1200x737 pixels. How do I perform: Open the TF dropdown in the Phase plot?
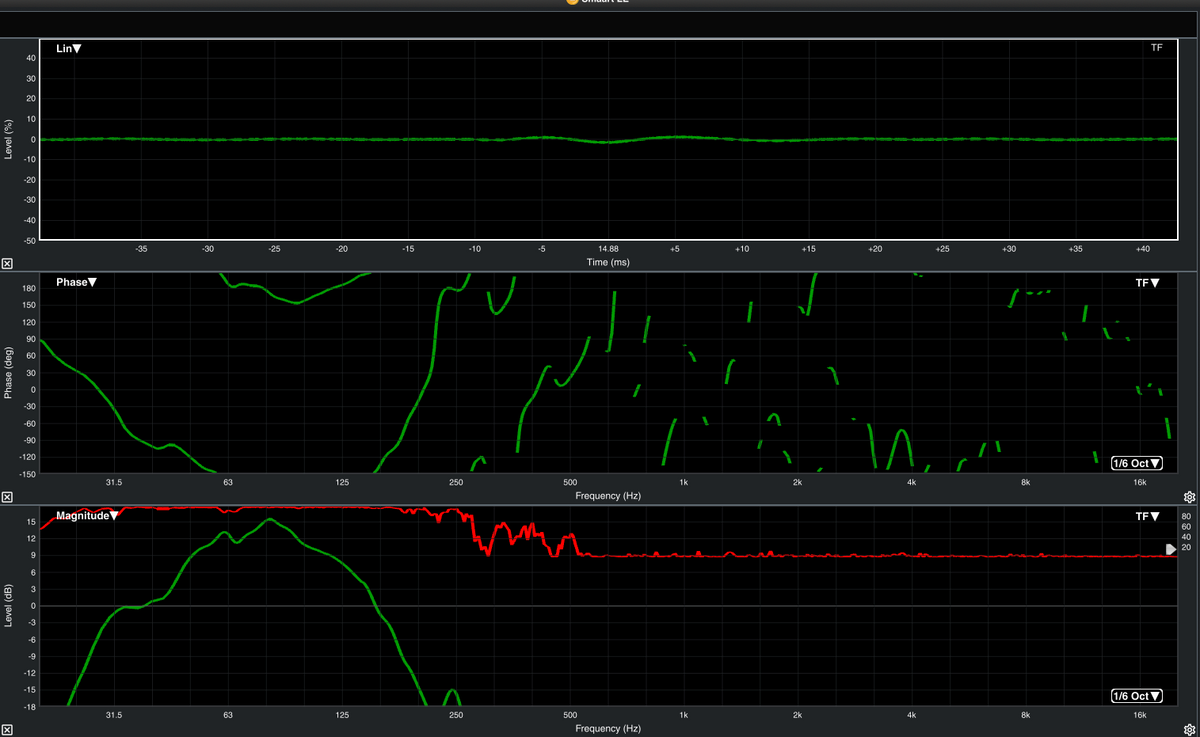point(1148,283)
